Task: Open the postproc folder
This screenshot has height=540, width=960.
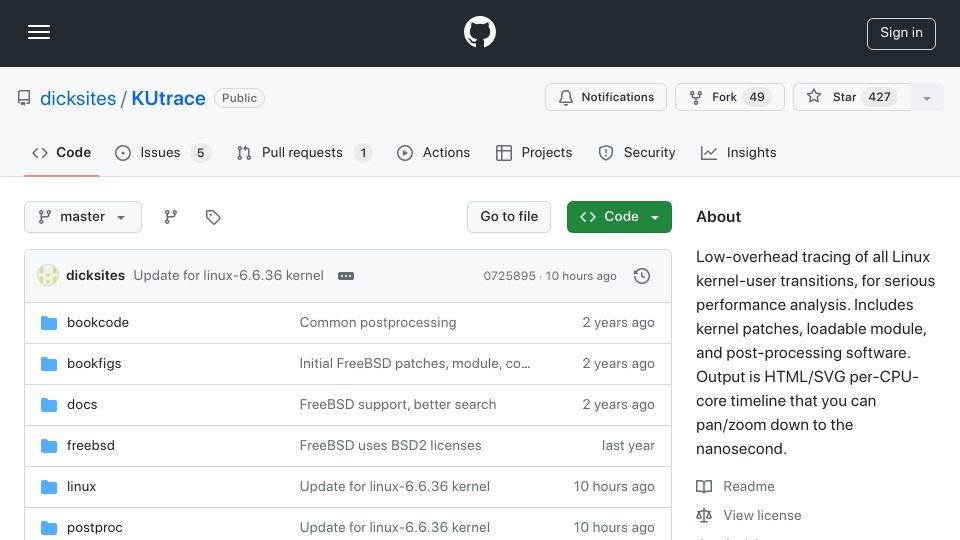Action: click(x=95, y=528)
